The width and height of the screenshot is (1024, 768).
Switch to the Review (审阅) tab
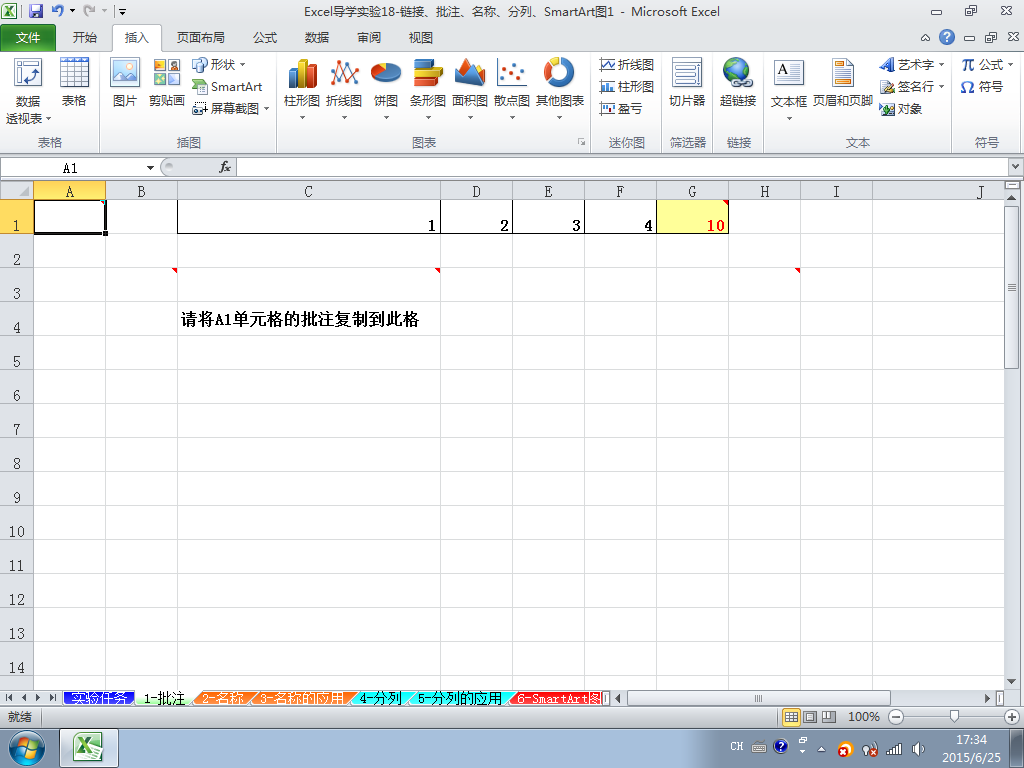click(369, 38)
